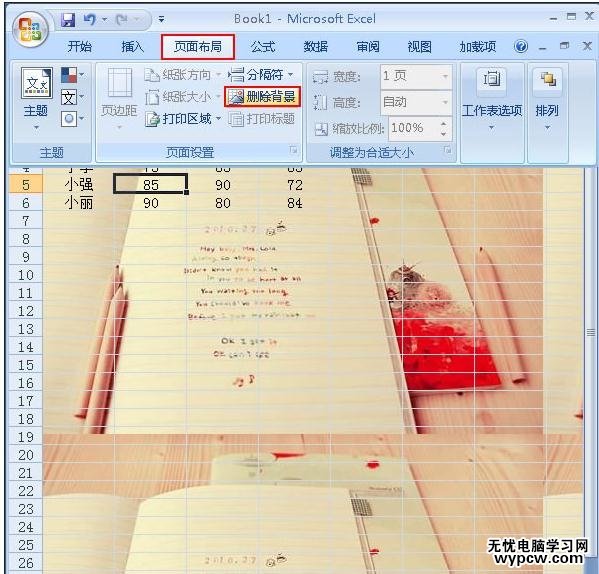Select cell with name 小强
This screenshot has height=574, width=599.
click(x=78, y=185)
